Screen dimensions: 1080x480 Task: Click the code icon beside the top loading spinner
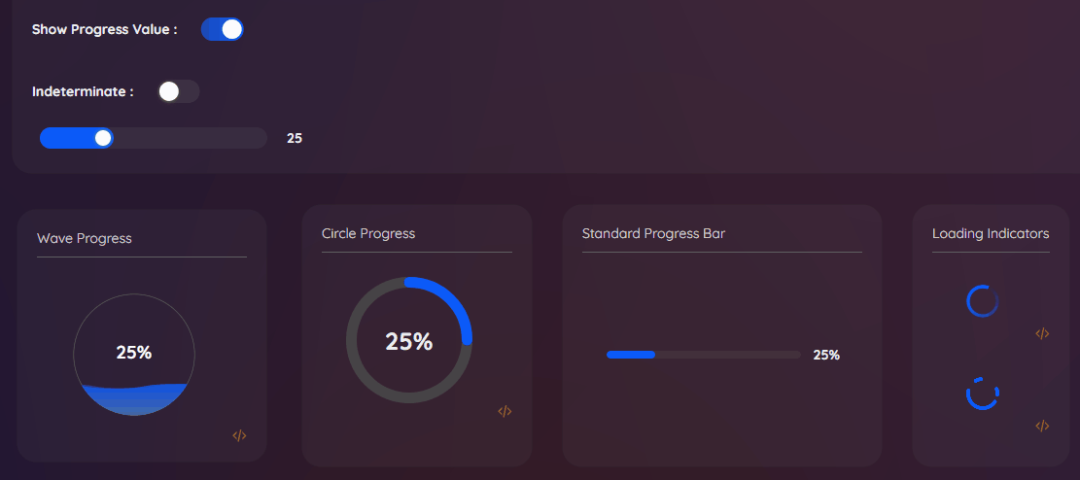tap(1042, 334)
